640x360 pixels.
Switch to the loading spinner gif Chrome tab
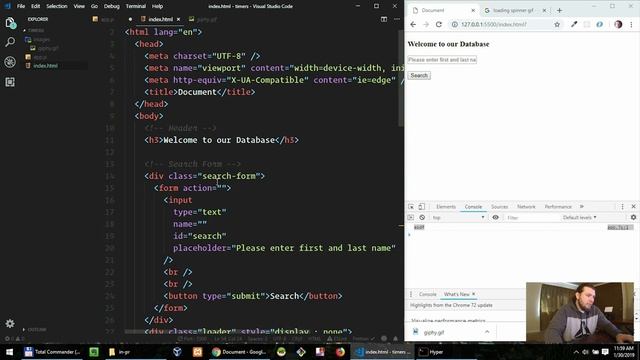pos(513,10)
